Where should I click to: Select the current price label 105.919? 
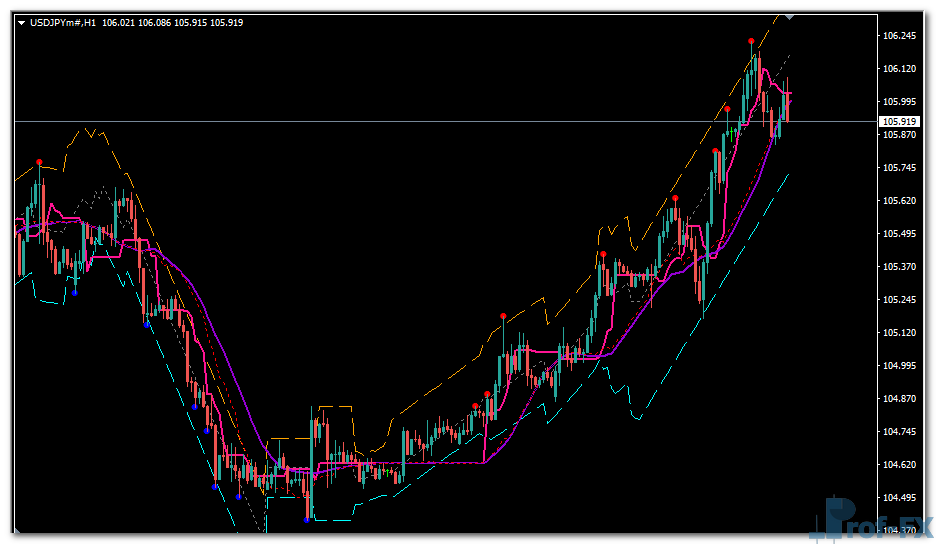(x=900, y=121)
